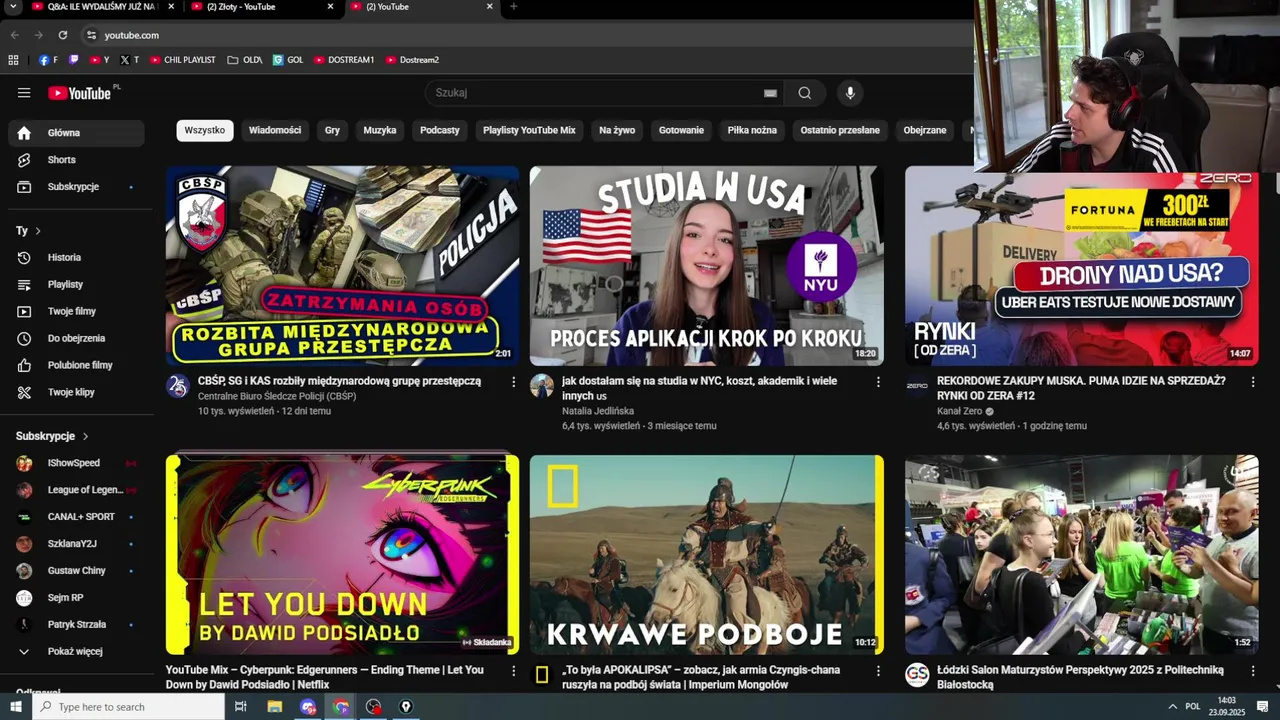Select the 'Muzyka' filter chip
Screen dimensions: 1280x720
click(x=380, y=130)
